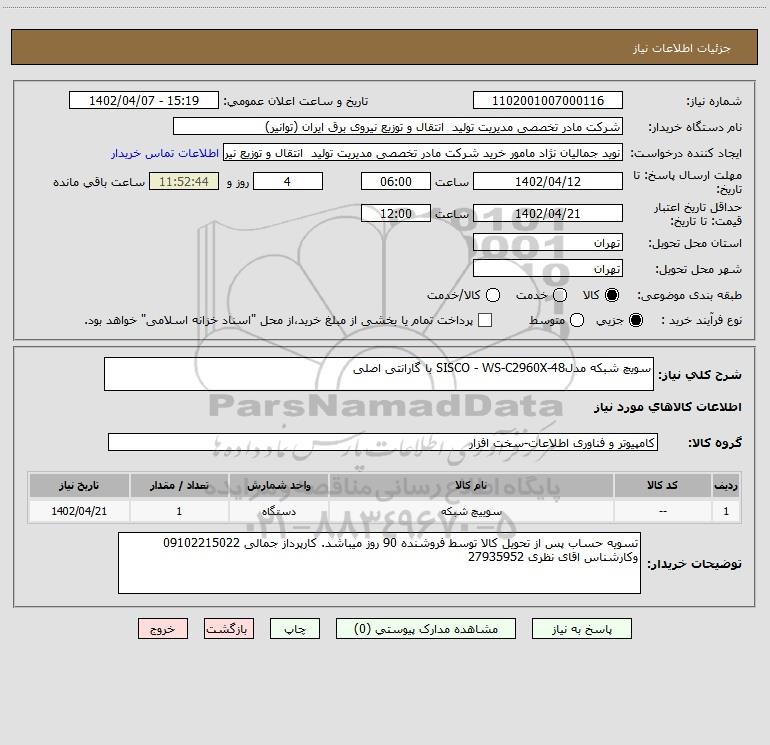This screenshot has width=770, height=745.
Task: Click the شماره نیاز field 1102001007000116
Action: 548,100
